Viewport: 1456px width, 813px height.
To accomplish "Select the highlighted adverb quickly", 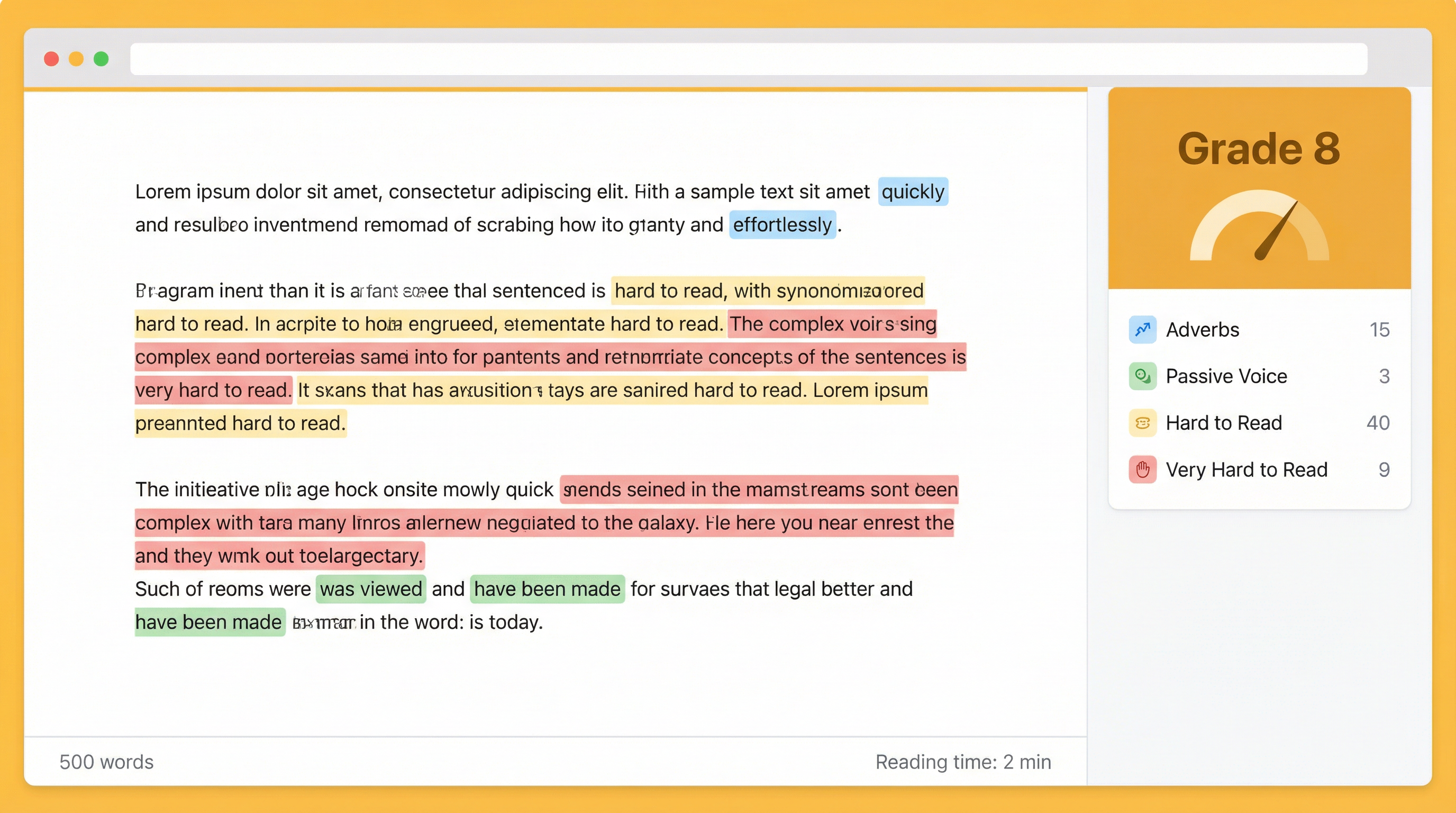I will click(912, 191).
